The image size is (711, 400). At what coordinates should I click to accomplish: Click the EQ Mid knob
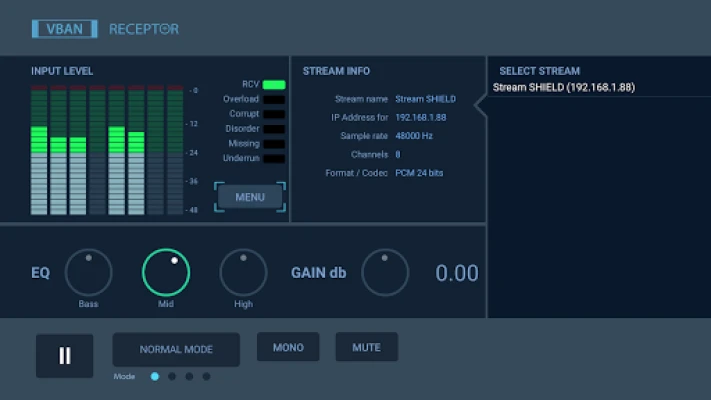point(166,272)
